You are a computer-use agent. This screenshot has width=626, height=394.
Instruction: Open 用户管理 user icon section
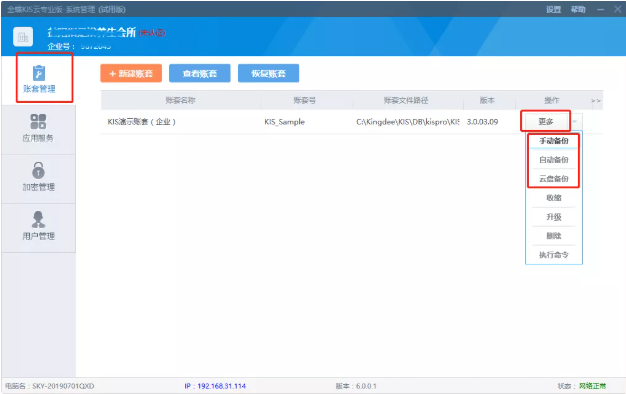pyautogui.click(x=38, y=226)
